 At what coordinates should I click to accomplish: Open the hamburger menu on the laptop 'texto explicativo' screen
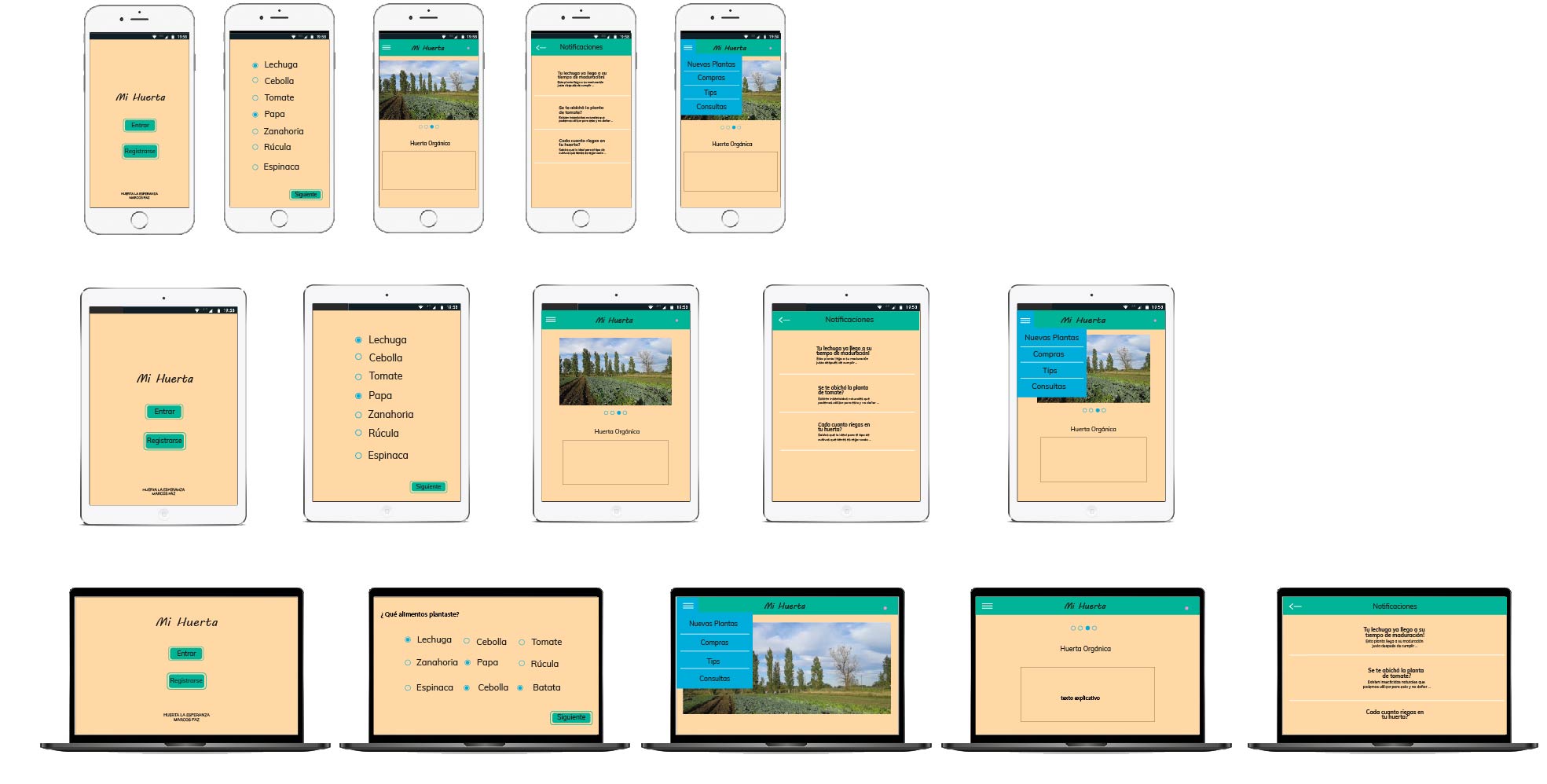[x=988, y=606]
